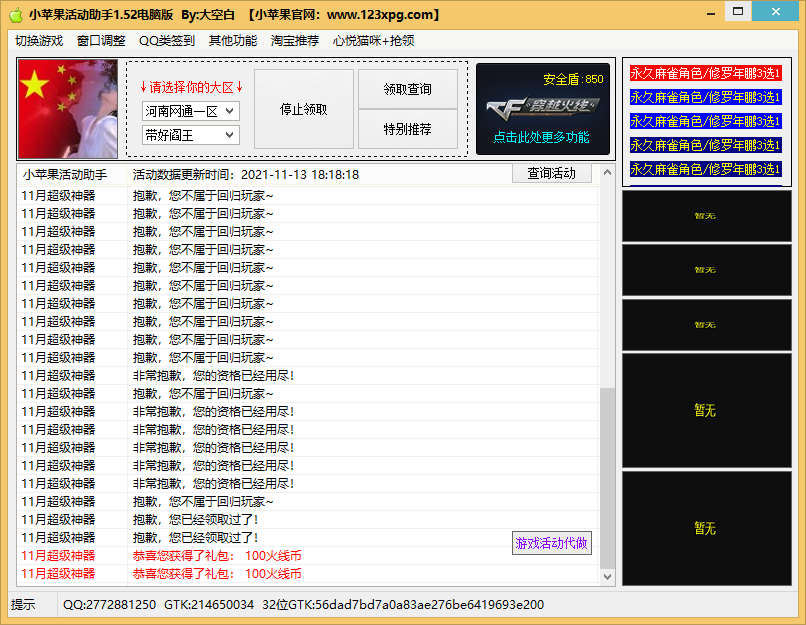Image resolution: width=806 pixels, height=625 pixels.
Task: Click the Chinese flag image
Action: point(66,110)
